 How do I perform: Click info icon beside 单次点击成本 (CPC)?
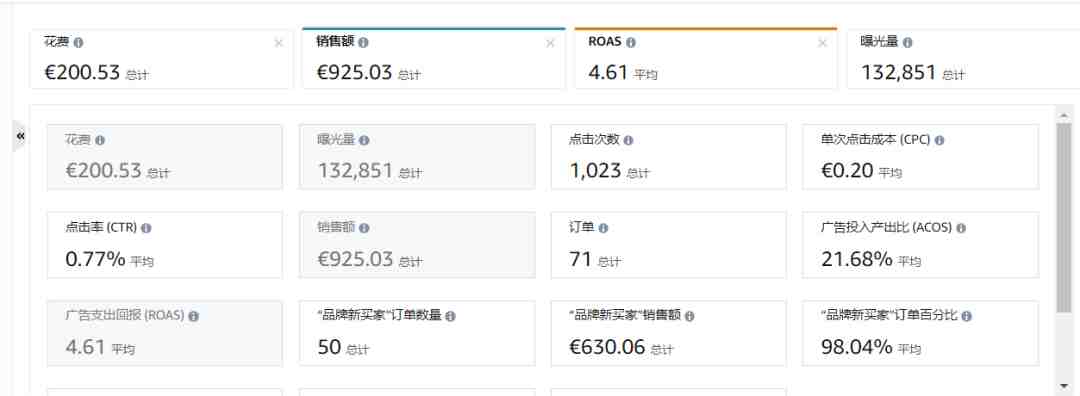[x=939, y=140]
